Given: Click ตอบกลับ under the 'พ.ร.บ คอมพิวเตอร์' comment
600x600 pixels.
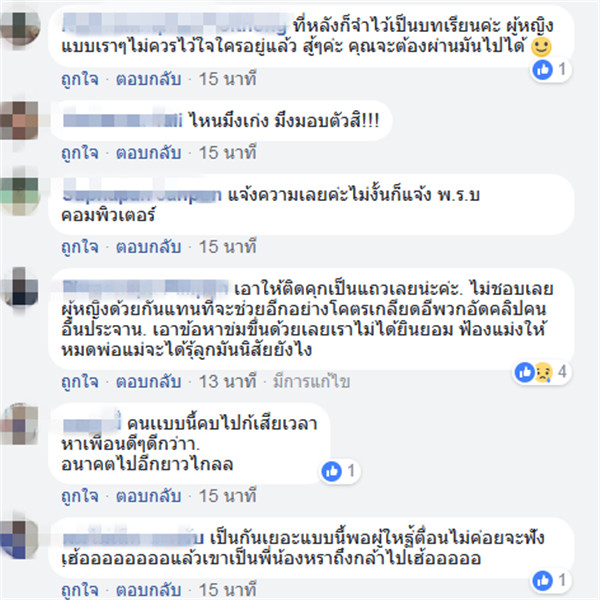Looking at the screenshot, I should coord(148,246).
